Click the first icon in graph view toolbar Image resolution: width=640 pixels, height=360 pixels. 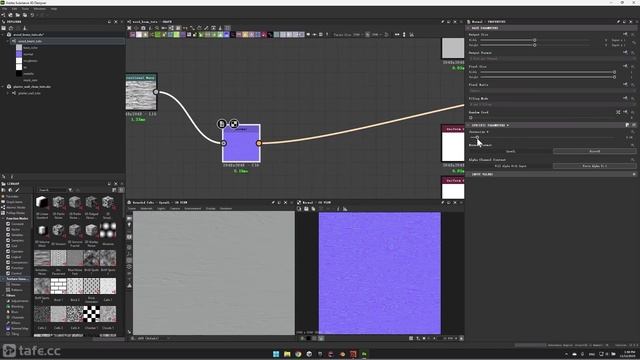[x=129, y=28]
